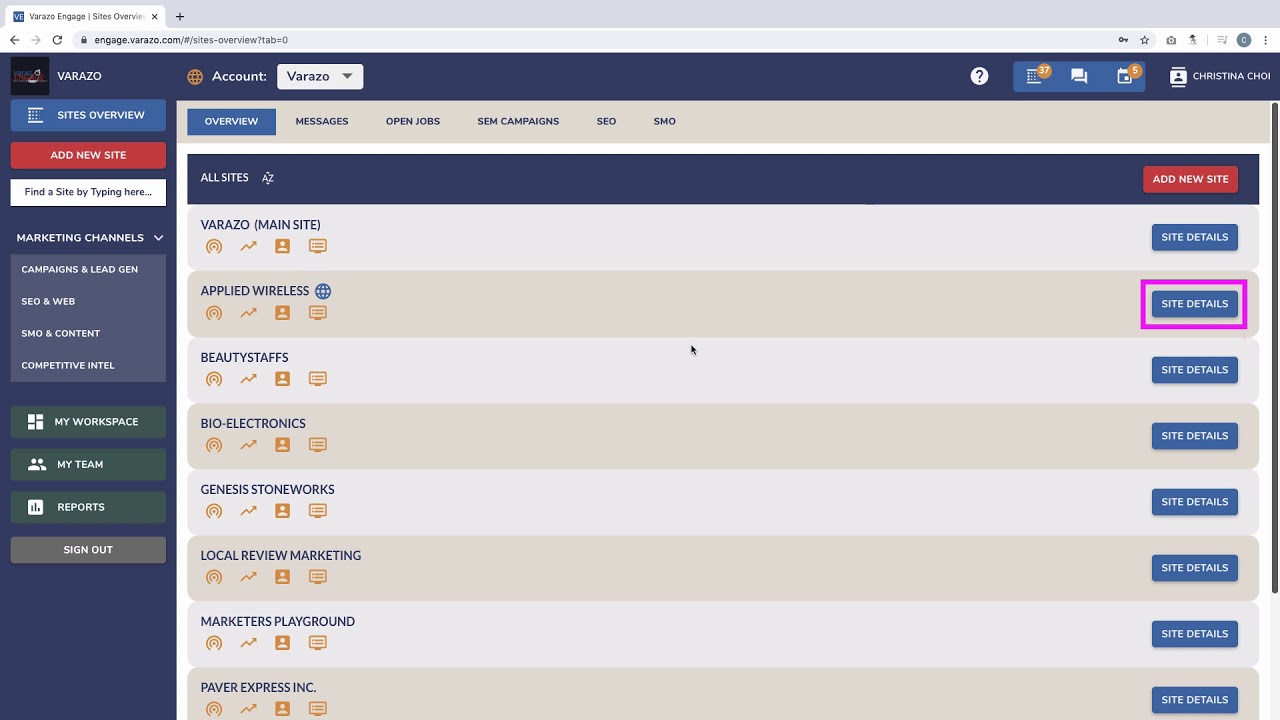
Task: Open Site Details for Bio-Electronics
Action: click(1194, 435)
